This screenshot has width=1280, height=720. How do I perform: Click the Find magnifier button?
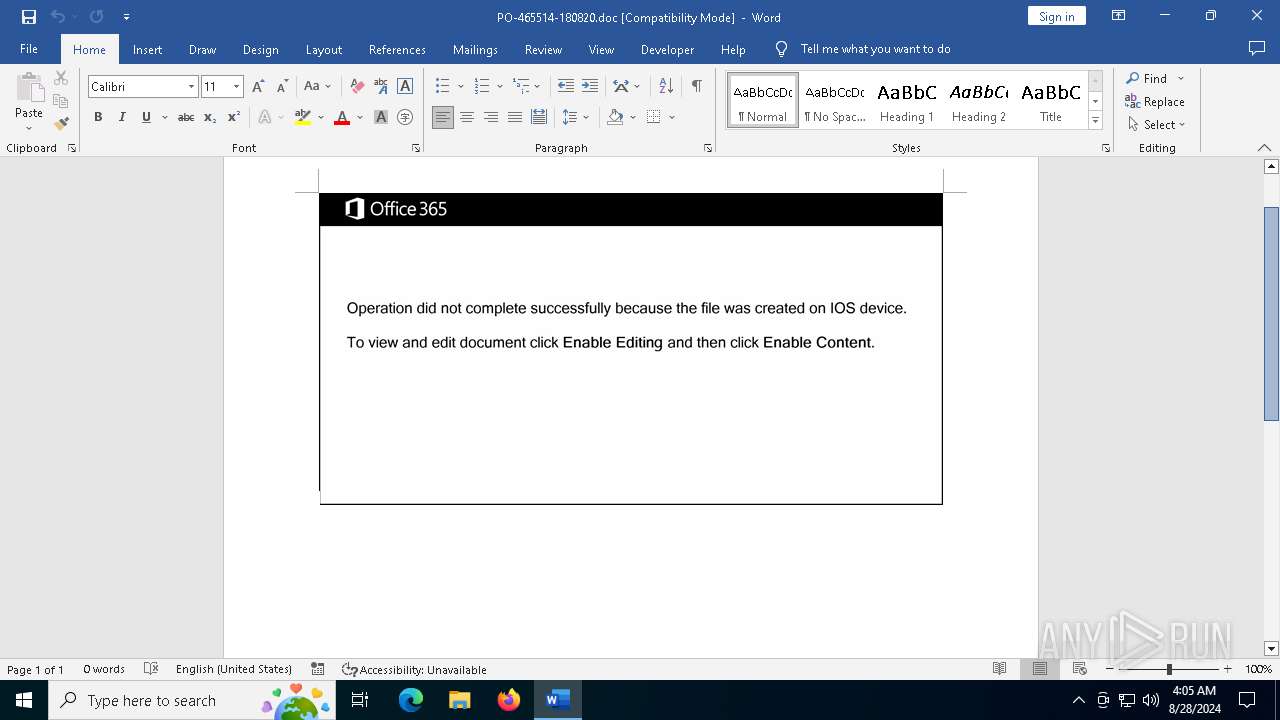point(1146,78)
